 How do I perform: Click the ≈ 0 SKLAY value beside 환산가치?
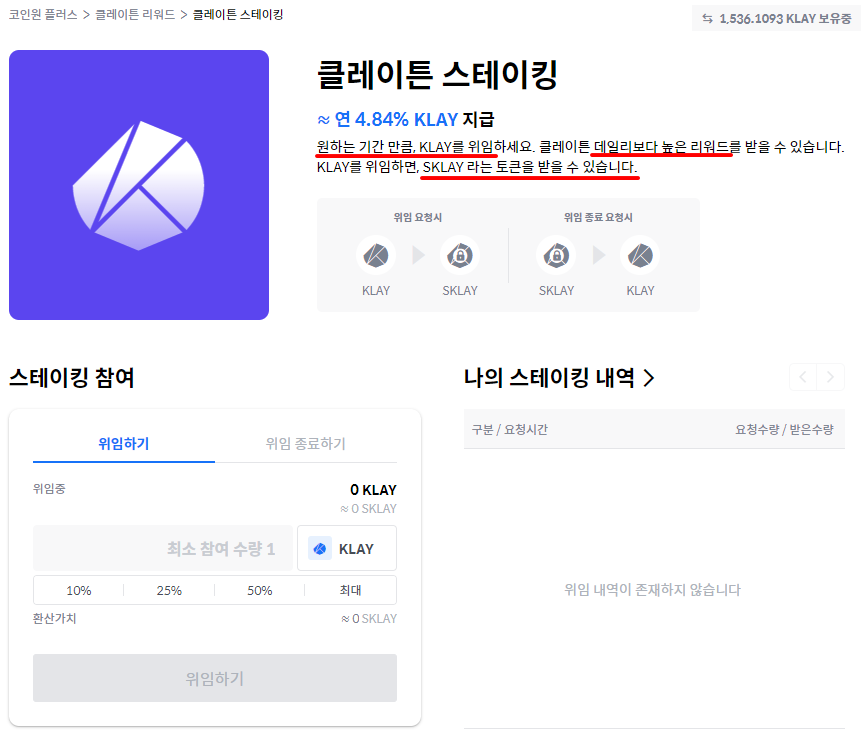pyautogui.click(x=369, y=619)
